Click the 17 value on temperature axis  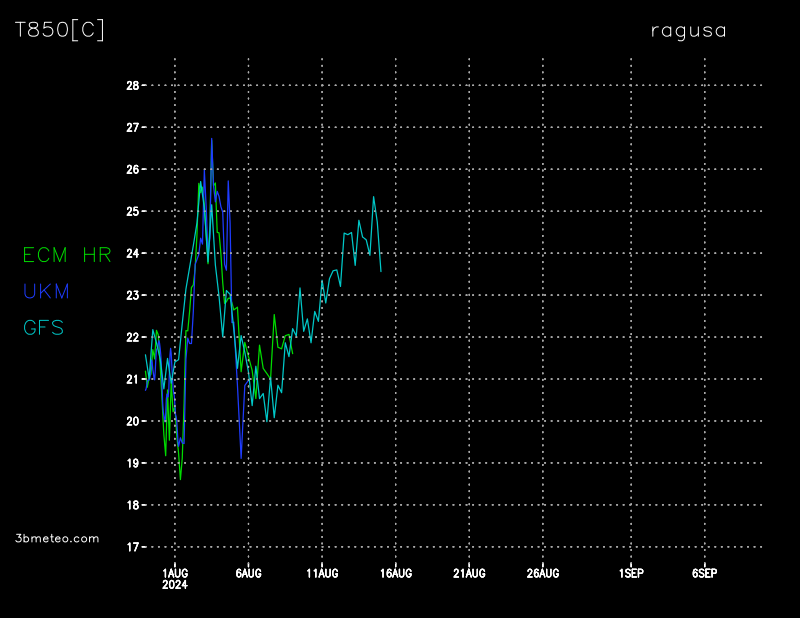coord(132,547)
